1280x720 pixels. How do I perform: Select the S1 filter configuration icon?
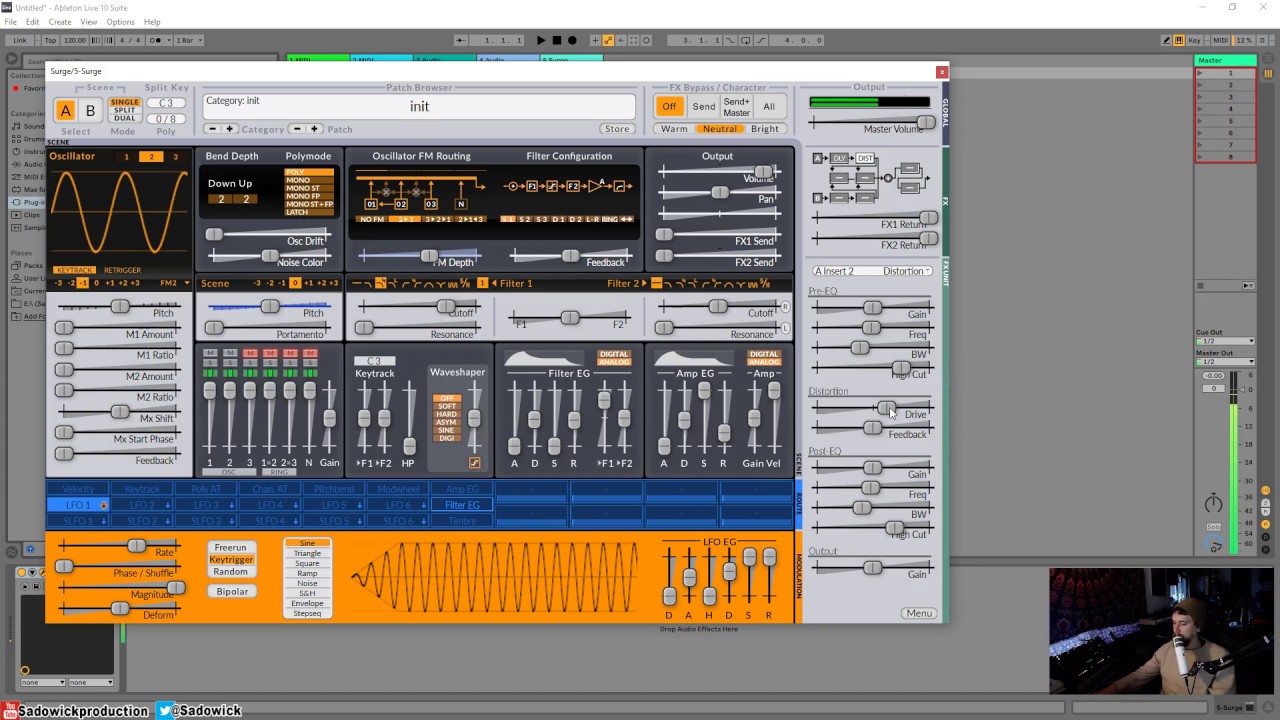(508, 219)
